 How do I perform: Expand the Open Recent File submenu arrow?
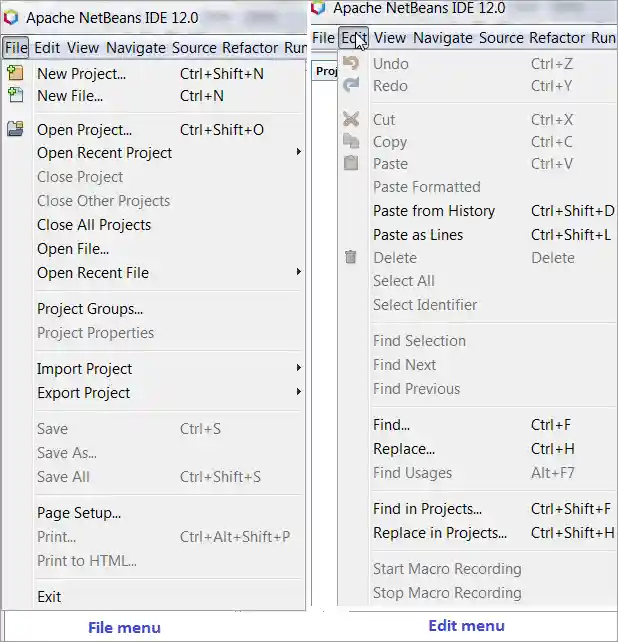(x=299, y=272)
